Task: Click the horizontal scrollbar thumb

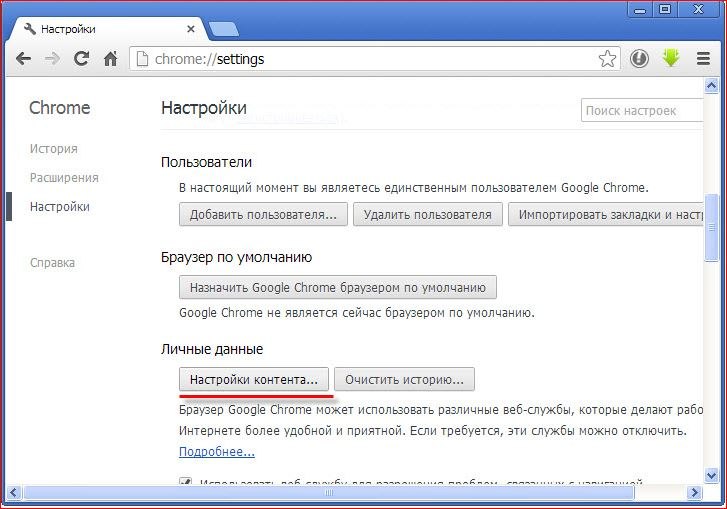Action: (329, 492)
